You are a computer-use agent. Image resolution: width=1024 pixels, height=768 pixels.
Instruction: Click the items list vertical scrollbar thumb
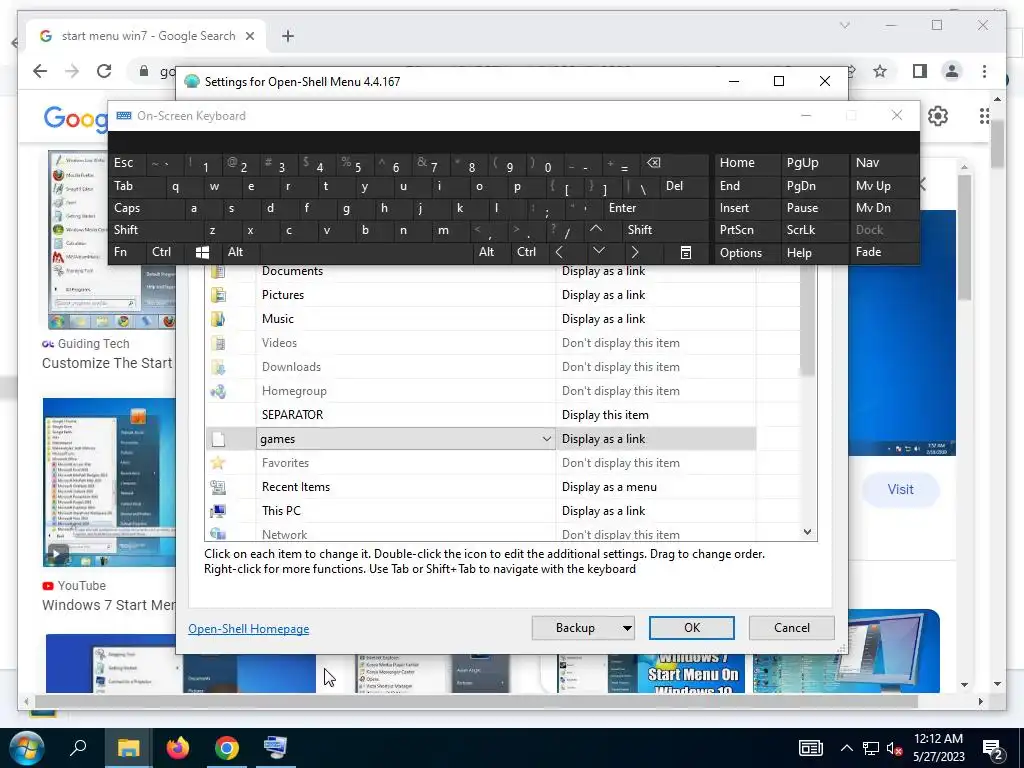click(x=808, y=320)
